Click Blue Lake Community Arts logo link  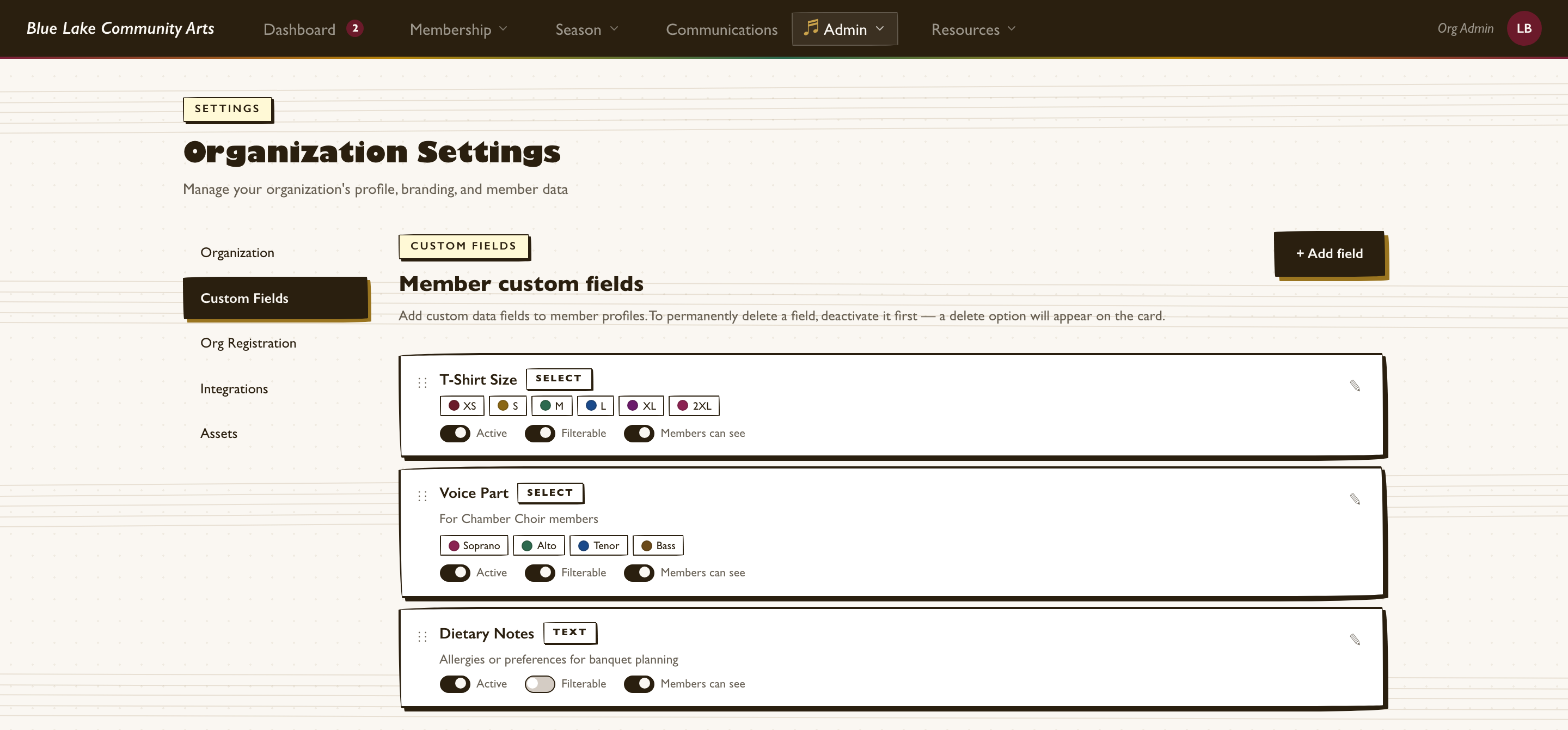point(120,29)
